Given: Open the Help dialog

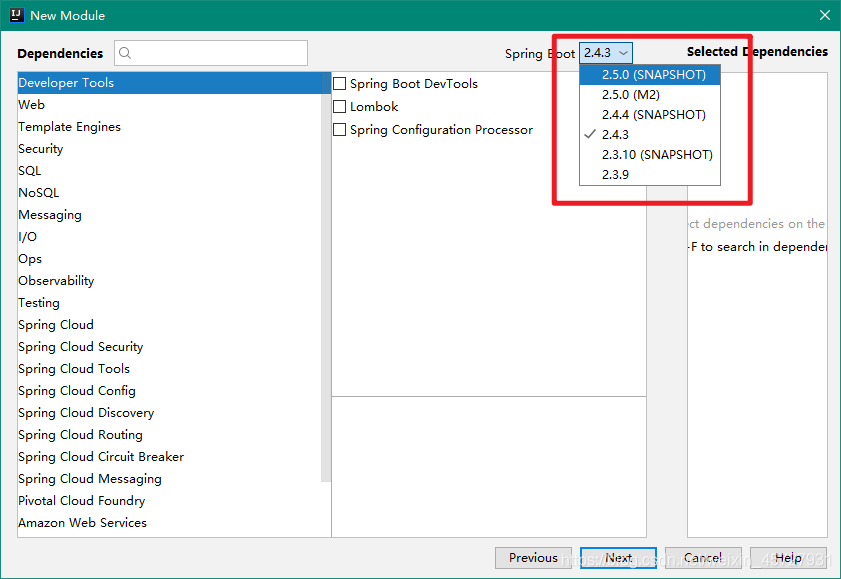Looking at the screenshot, I should tap(789, 558).
